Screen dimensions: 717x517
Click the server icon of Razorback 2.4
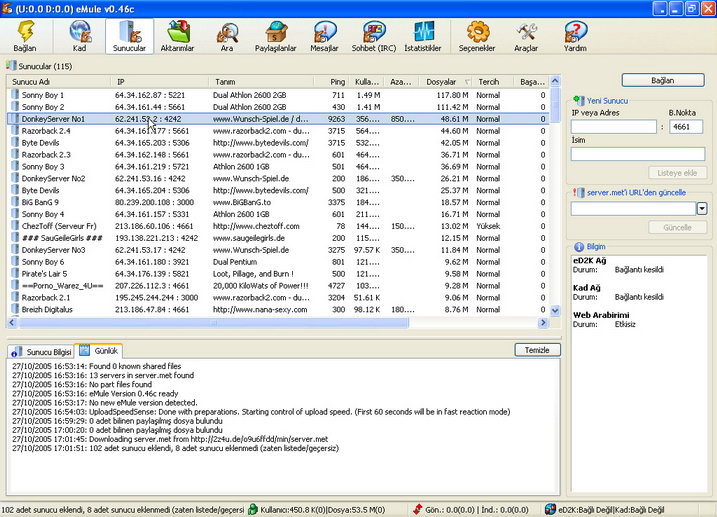(x=15, y=130)
